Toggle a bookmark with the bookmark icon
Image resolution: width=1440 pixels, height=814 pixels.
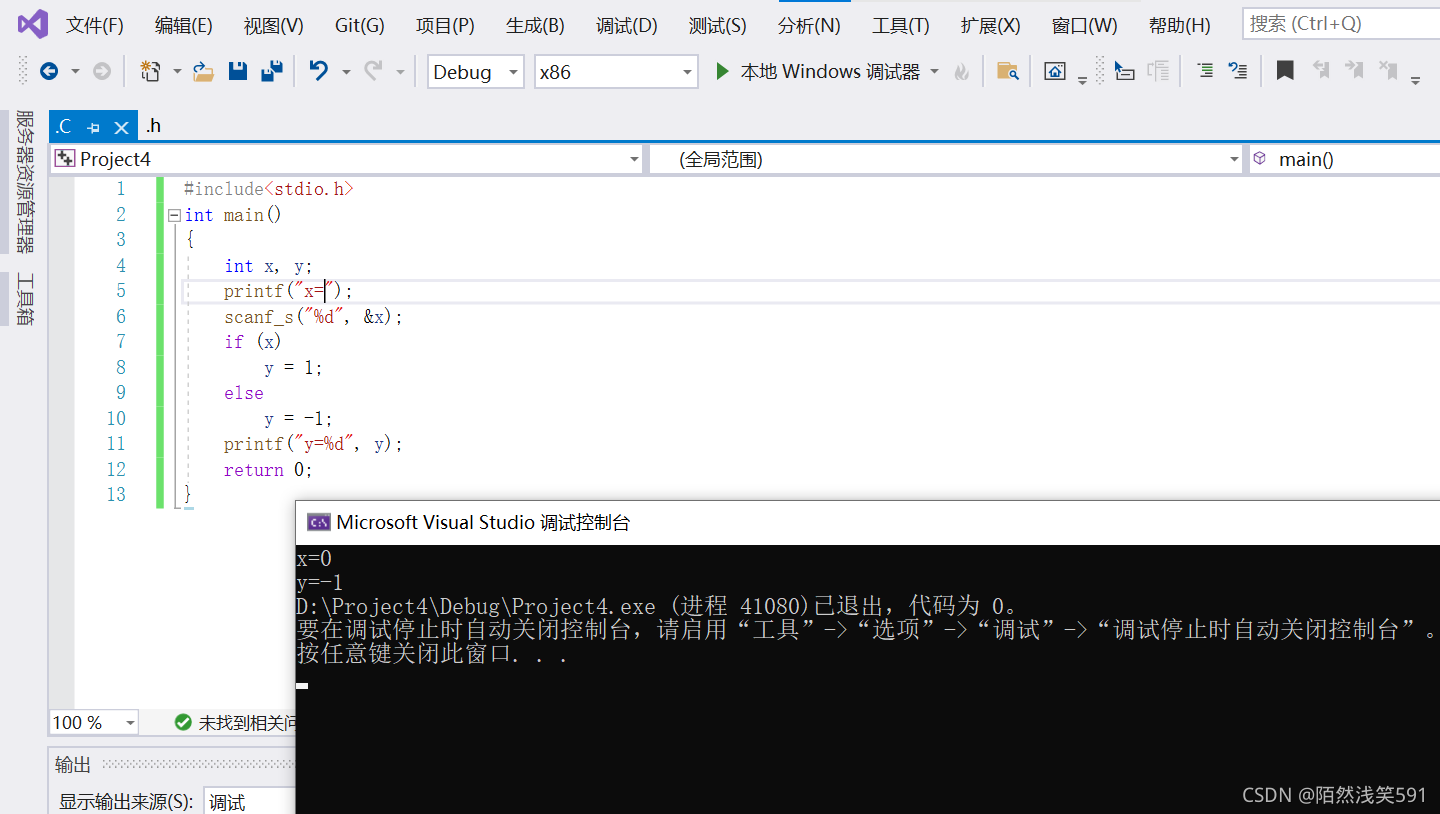tap(1285, 71)
